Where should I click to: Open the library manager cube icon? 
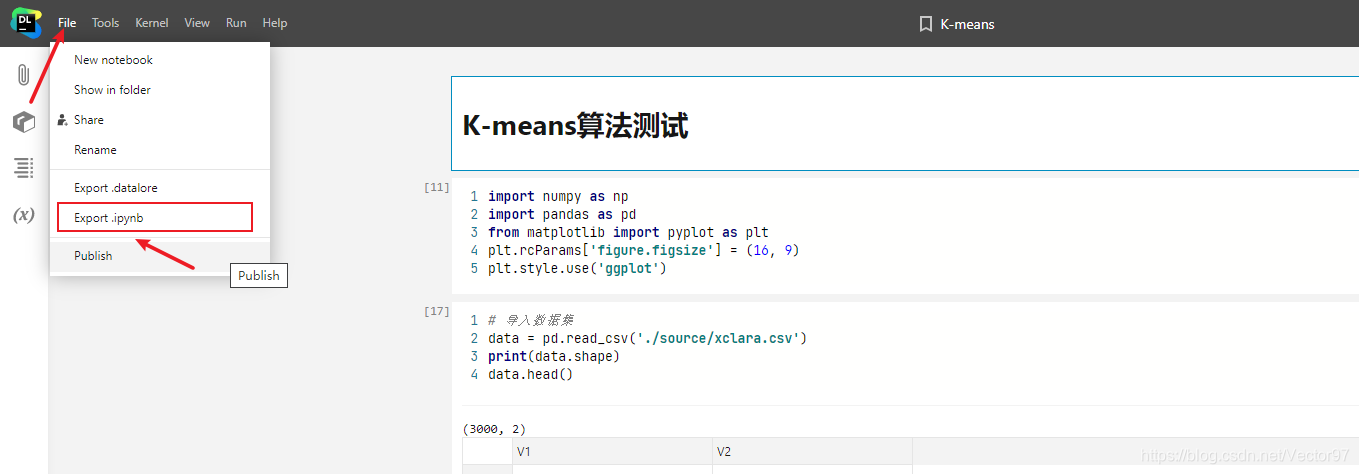pos(23,122)
